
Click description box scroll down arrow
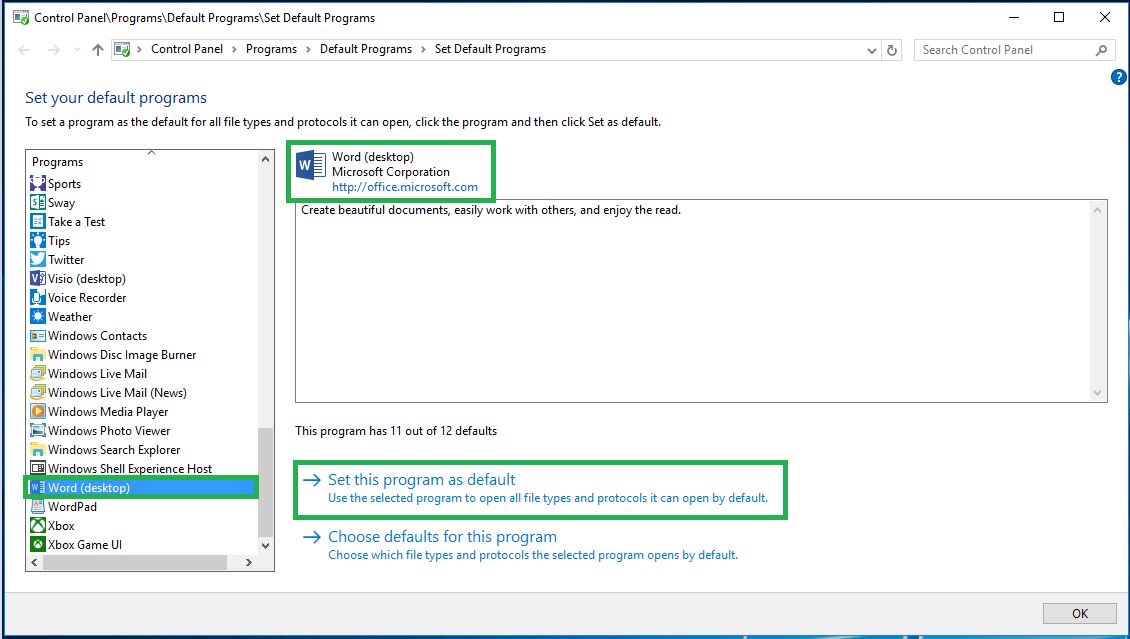pyautogui.click(x=1098, y=393)
